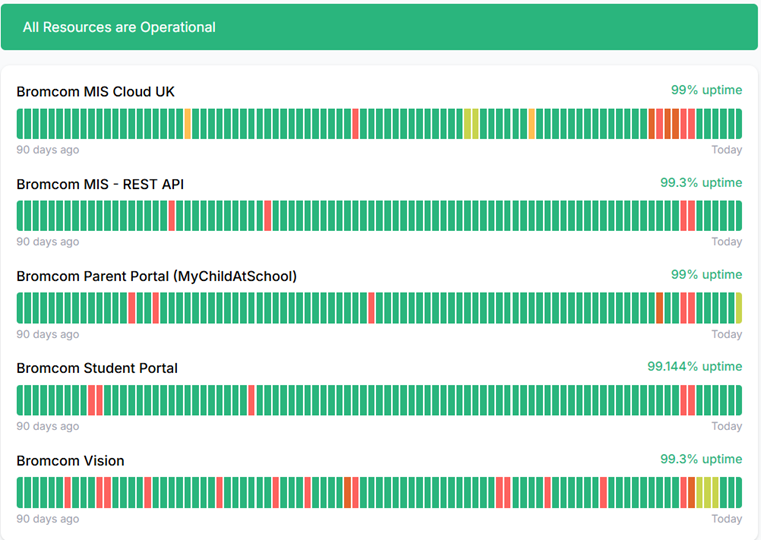Click 99% uptime for MIS Cloud UK
Image resolution: width=761 pixels, height=540 pixels.
(x=706, y=90)
